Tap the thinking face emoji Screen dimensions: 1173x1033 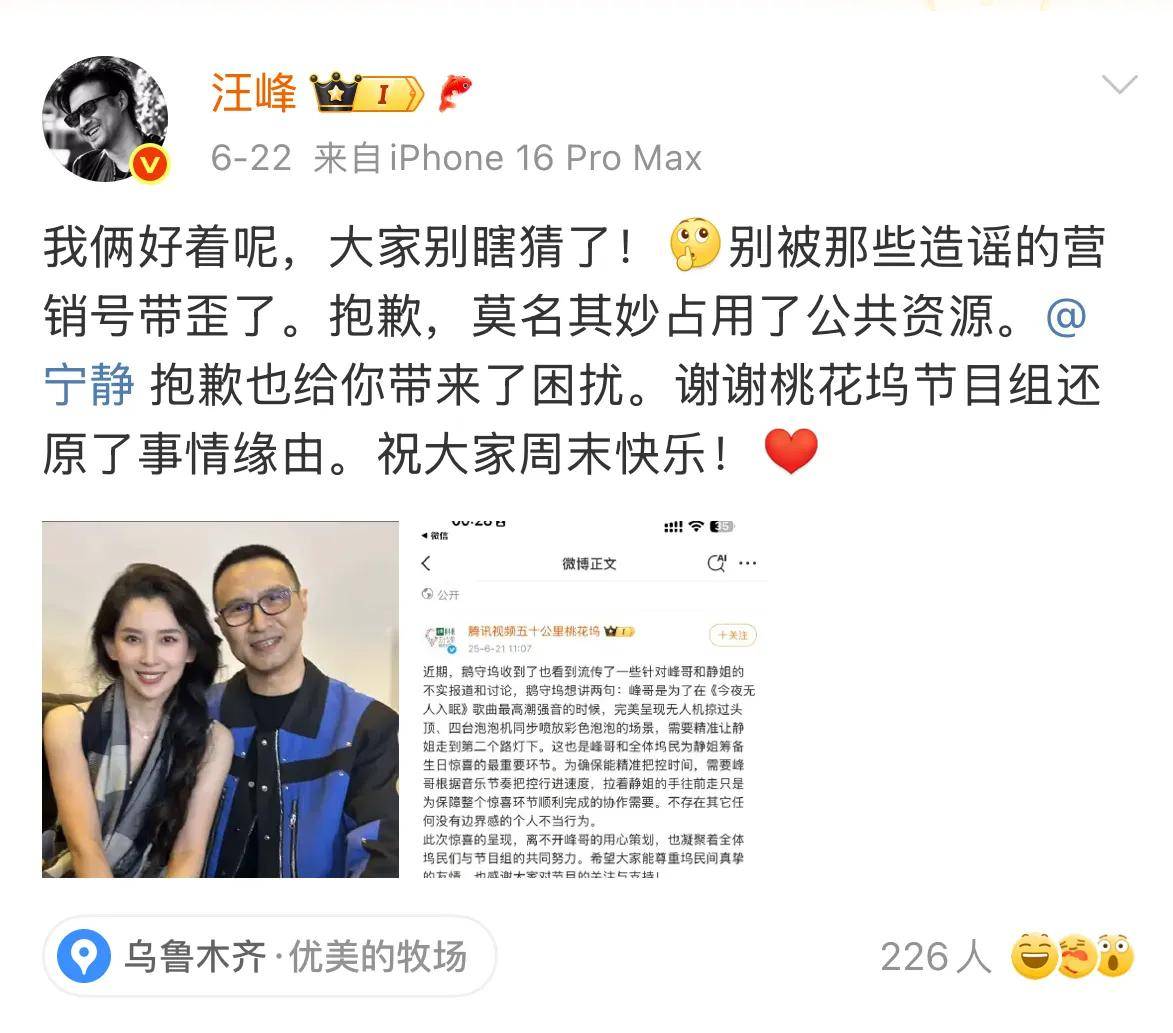[x=694, y=245]
